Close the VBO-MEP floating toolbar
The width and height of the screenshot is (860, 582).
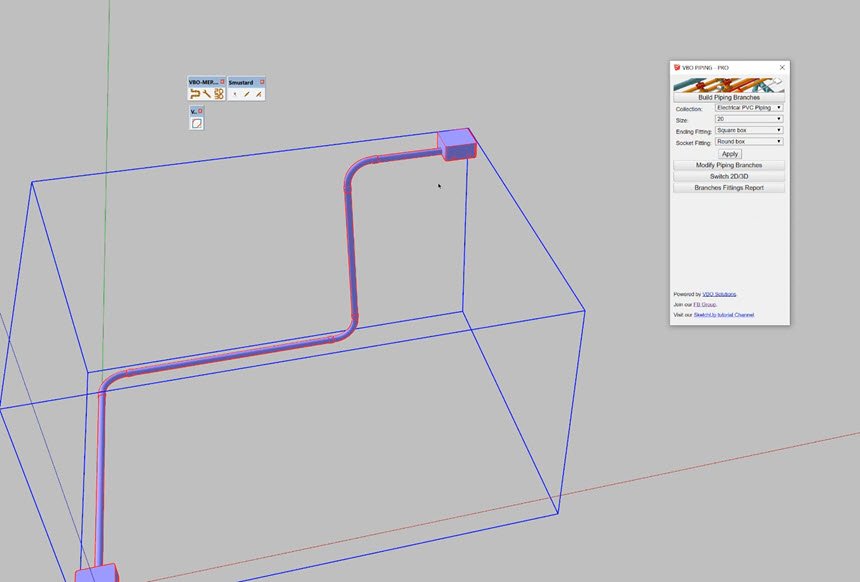coord(222,82)
